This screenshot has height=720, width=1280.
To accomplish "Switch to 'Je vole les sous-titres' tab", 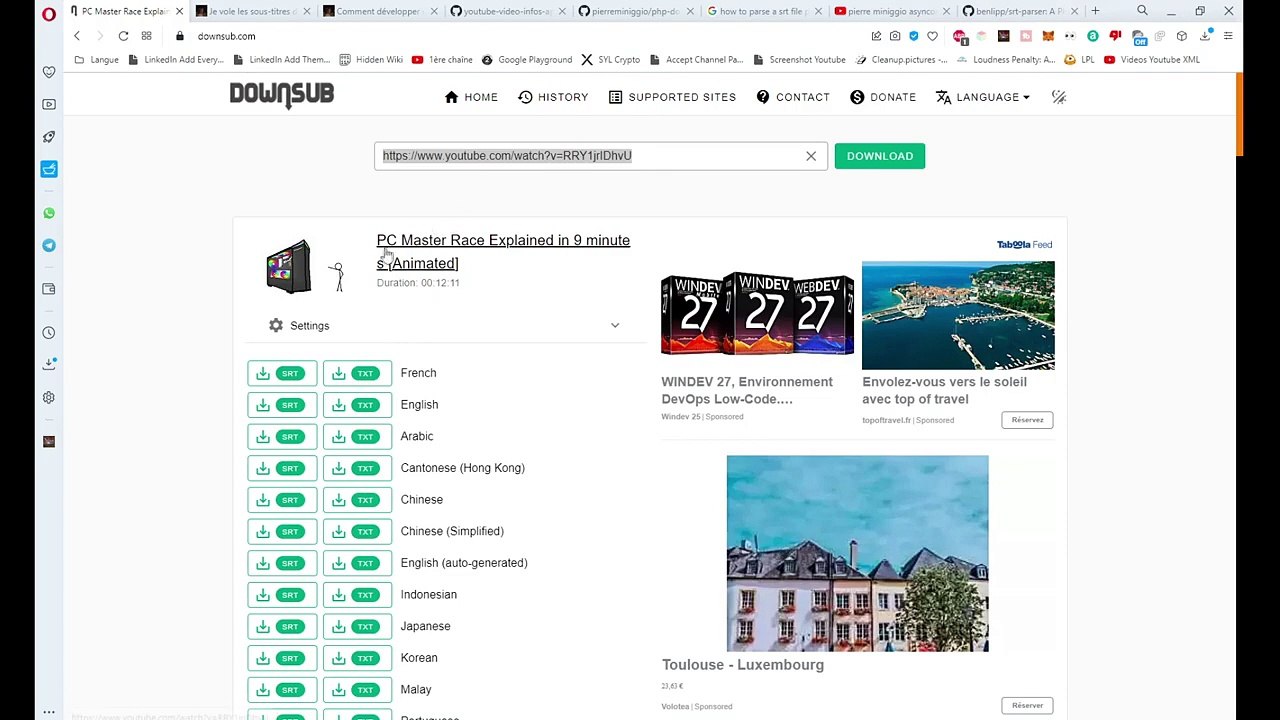I will [254, 11].
